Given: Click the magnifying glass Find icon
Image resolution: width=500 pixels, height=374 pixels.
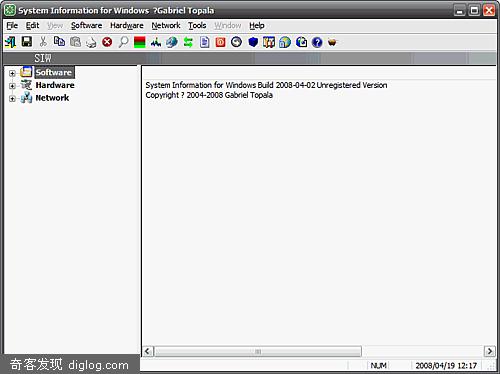Looking at the screenshot, I should click(123, 42).
